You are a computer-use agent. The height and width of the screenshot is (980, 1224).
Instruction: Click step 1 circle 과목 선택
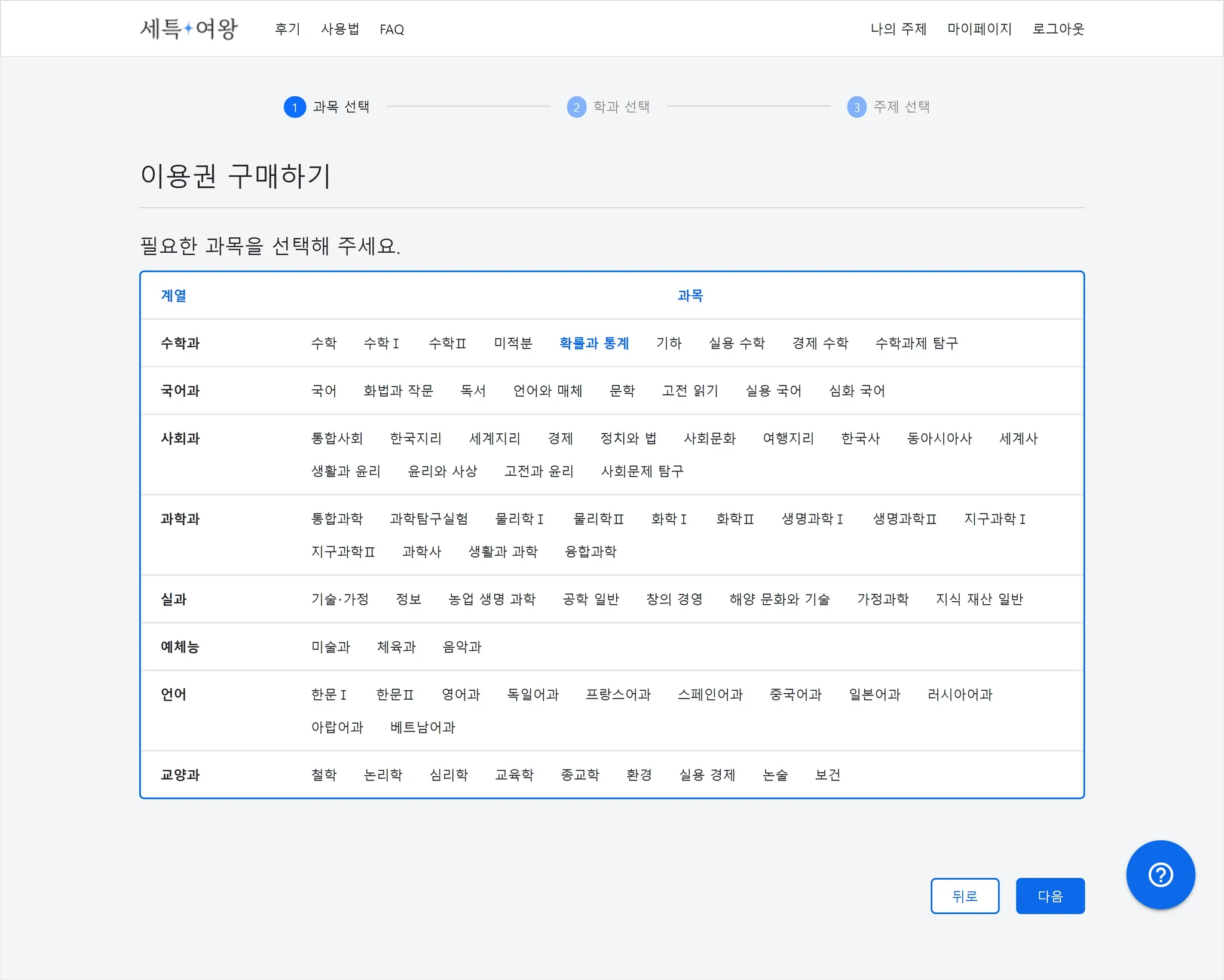[x=294, y=107]
